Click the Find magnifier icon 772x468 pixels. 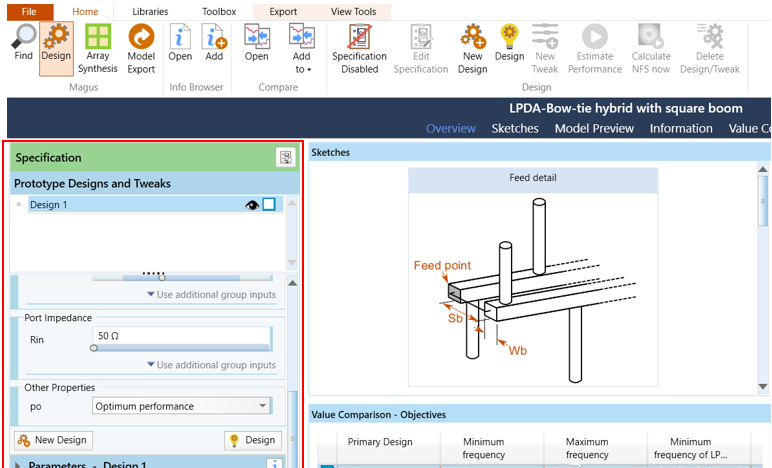pos(24,37)
